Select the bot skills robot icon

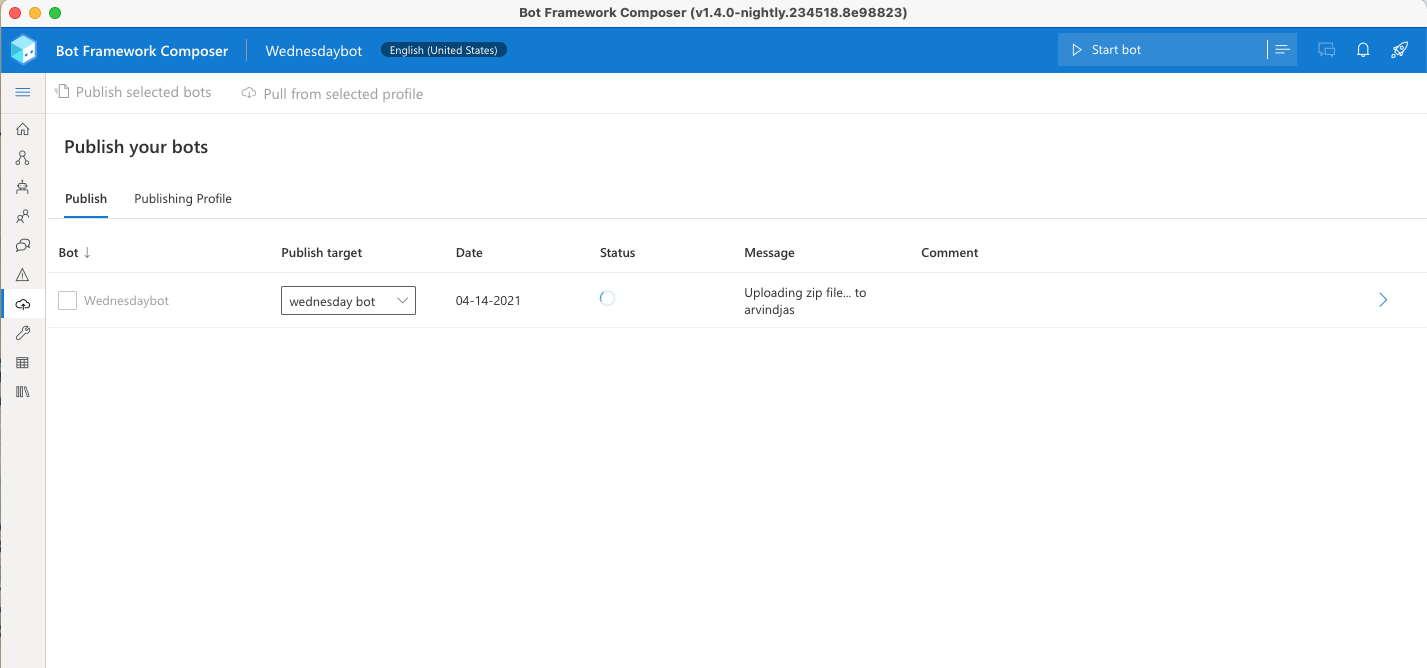(x=22, y=187)
